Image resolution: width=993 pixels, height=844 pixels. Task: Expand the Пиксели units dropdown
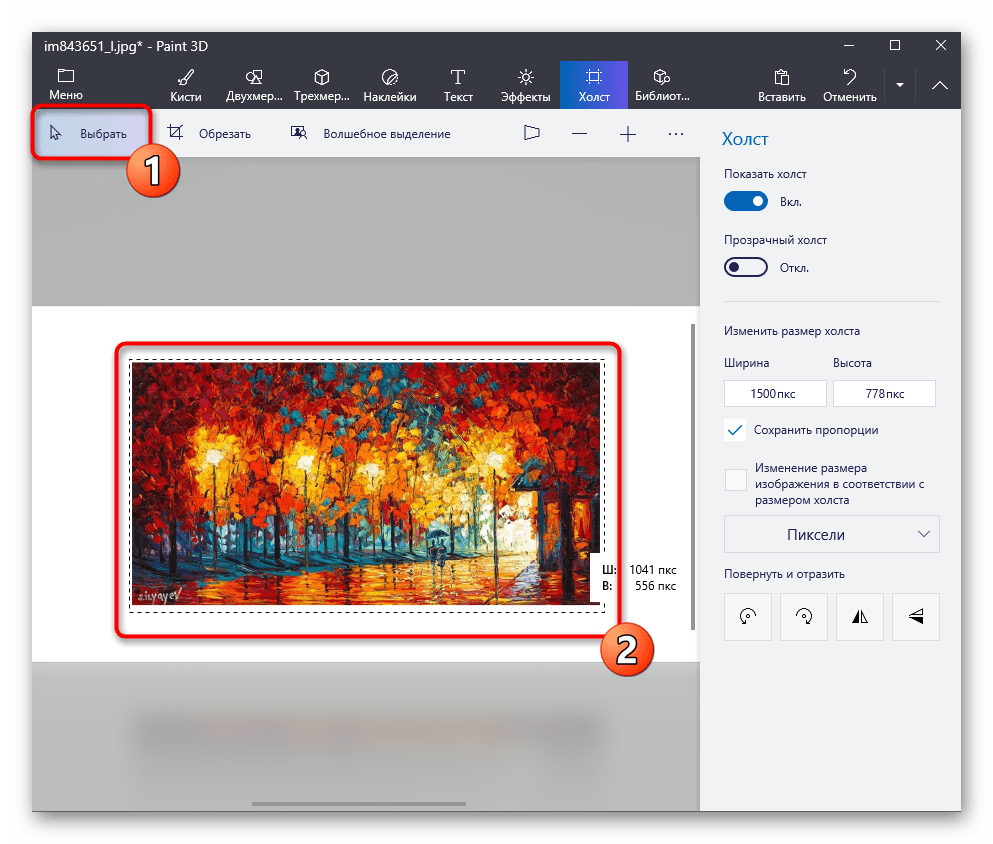click(x=831, y=535)
